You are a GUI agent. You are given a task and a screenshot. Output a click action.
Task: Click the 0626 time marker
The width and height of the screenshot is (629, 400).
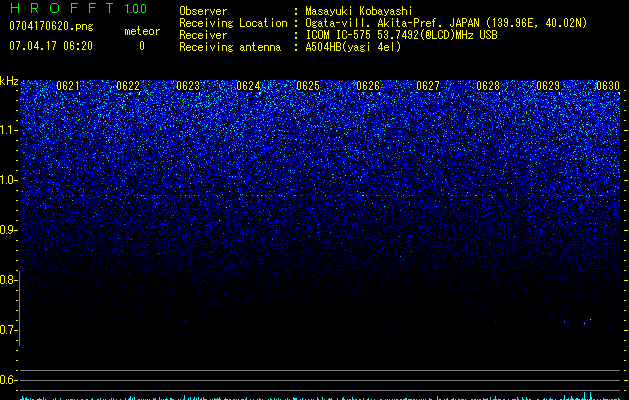368,86
